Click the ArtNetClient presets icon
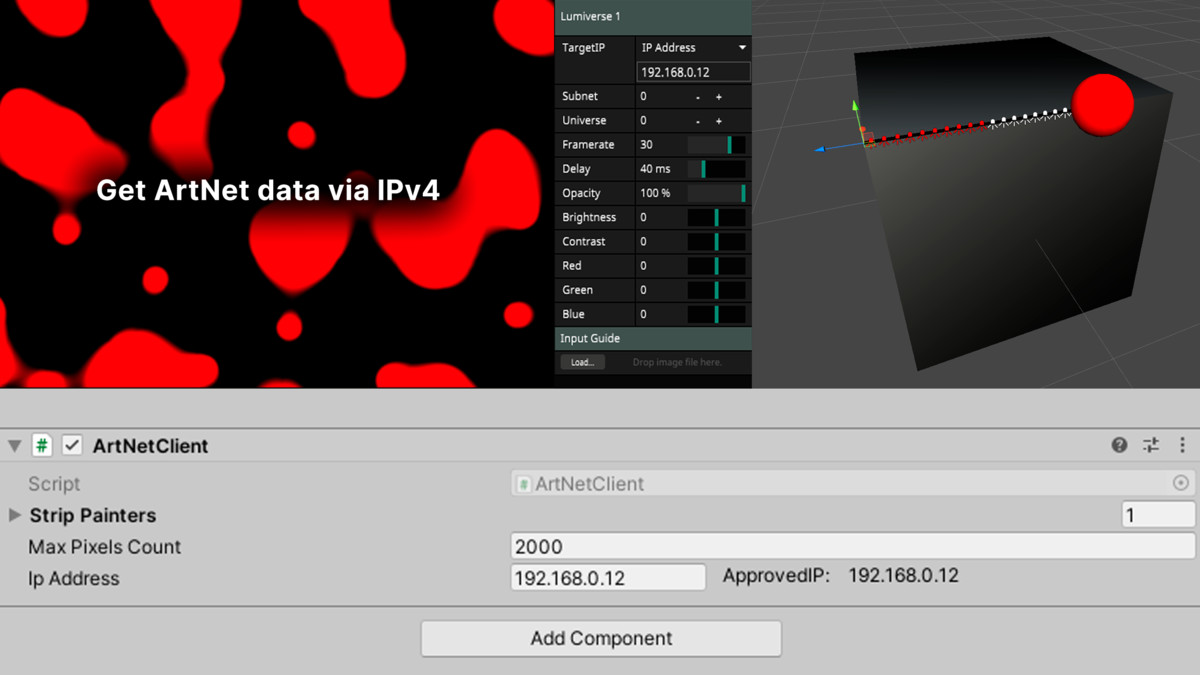 1151,446
